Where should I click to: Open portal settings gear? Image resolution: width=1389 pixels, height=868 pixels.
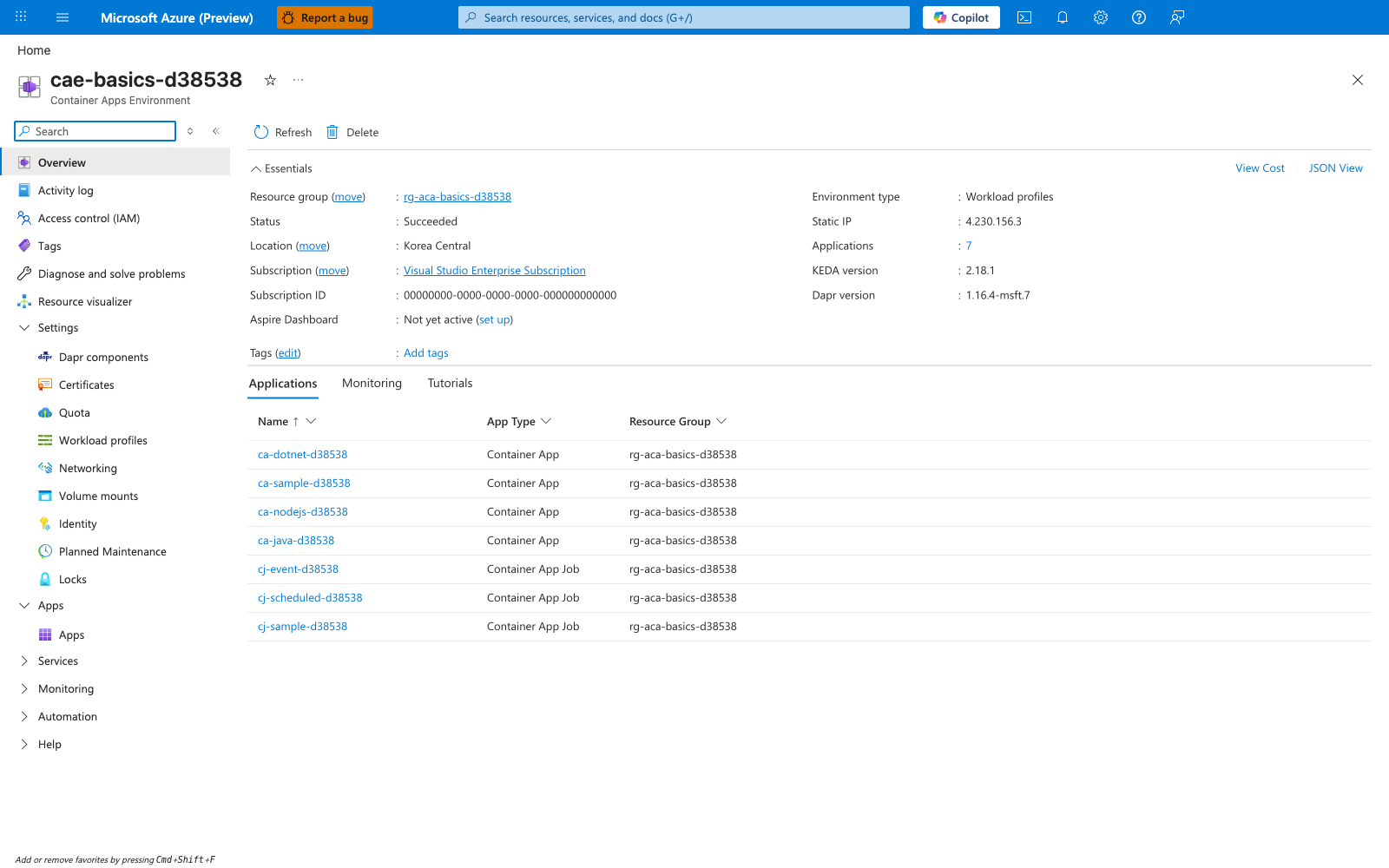coord(1101,17)
